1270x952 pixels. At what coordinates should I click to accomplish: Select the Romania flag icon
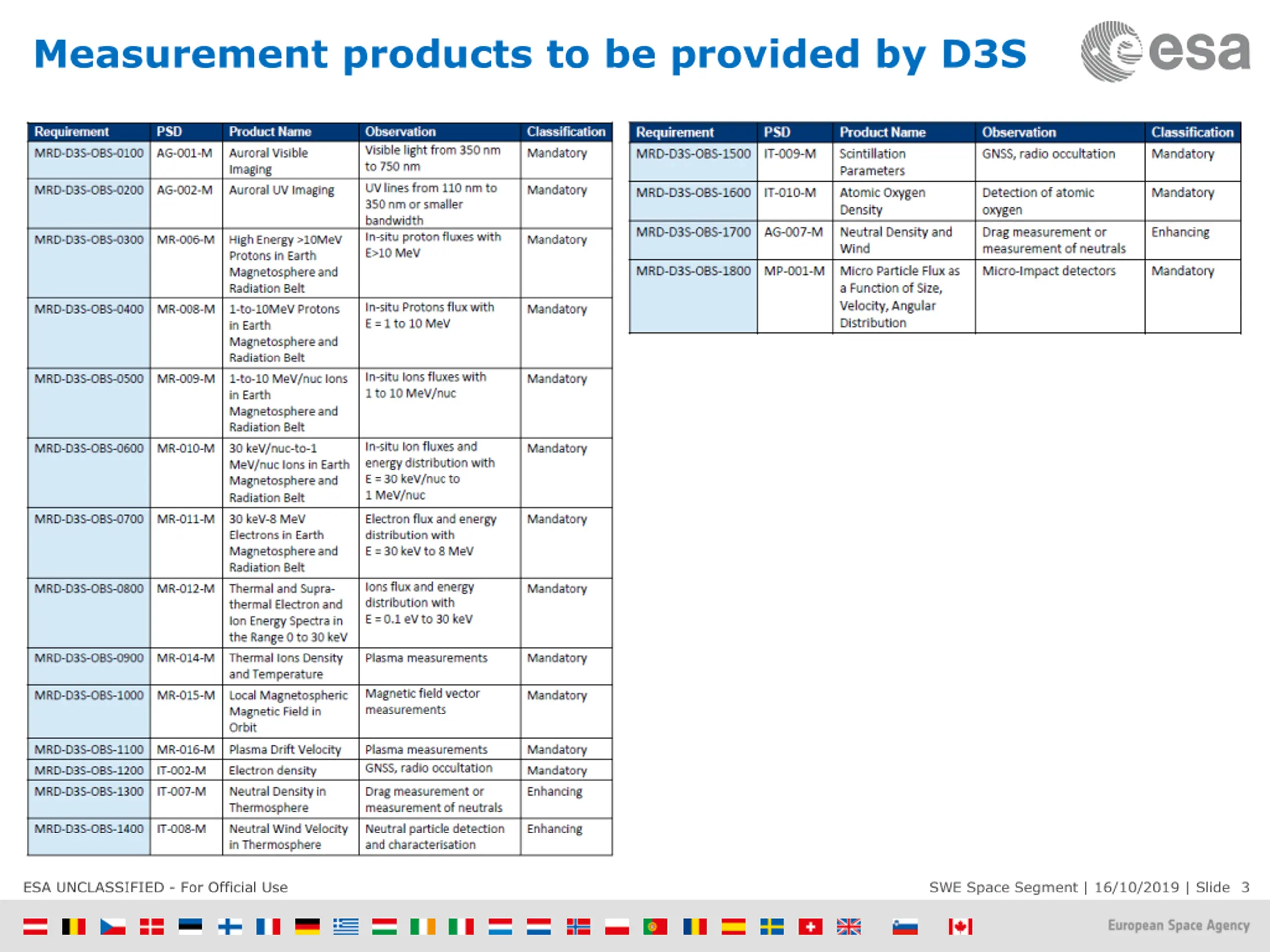(695, 926)
